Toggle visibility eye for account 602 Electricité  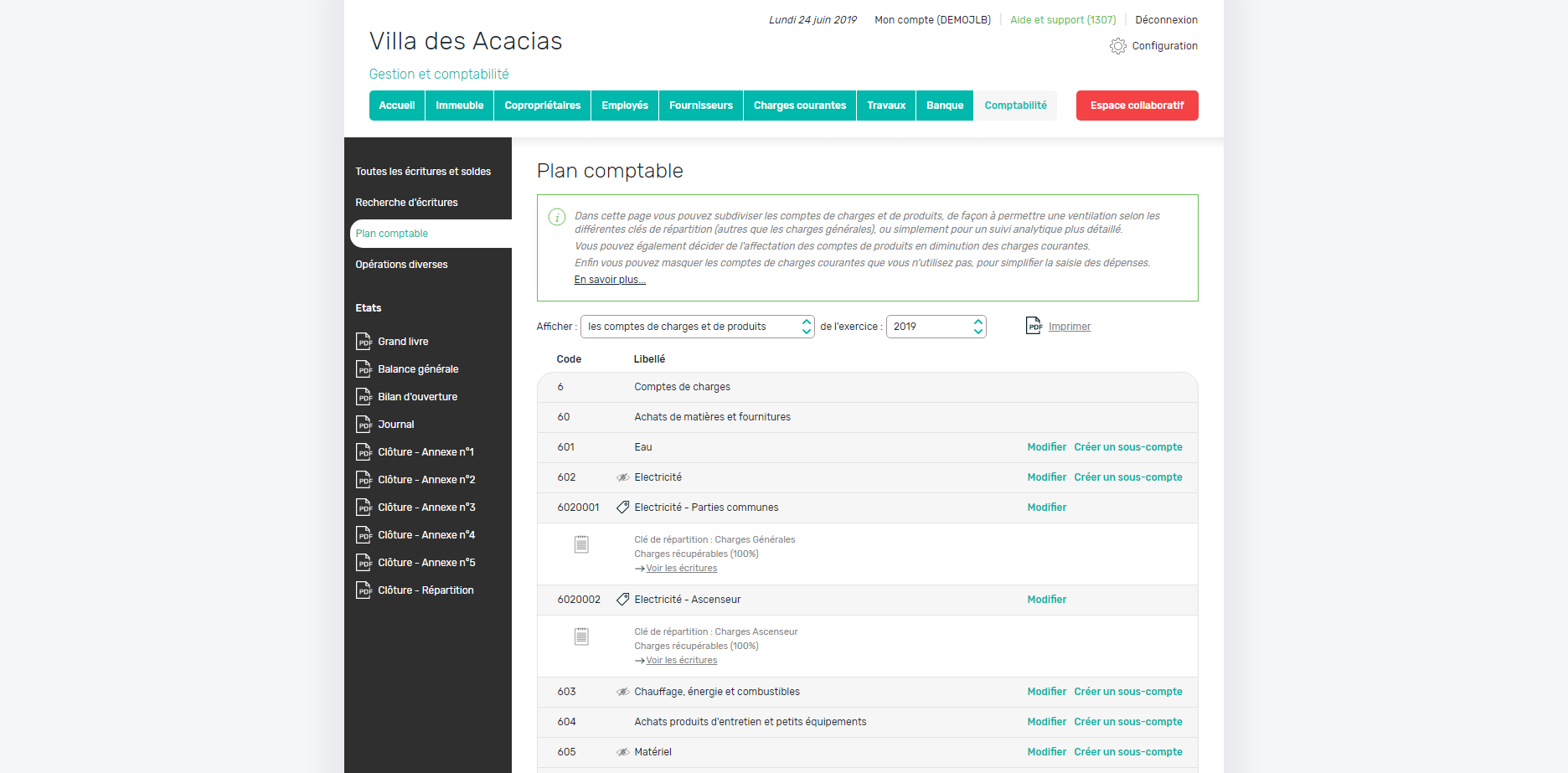622,477
